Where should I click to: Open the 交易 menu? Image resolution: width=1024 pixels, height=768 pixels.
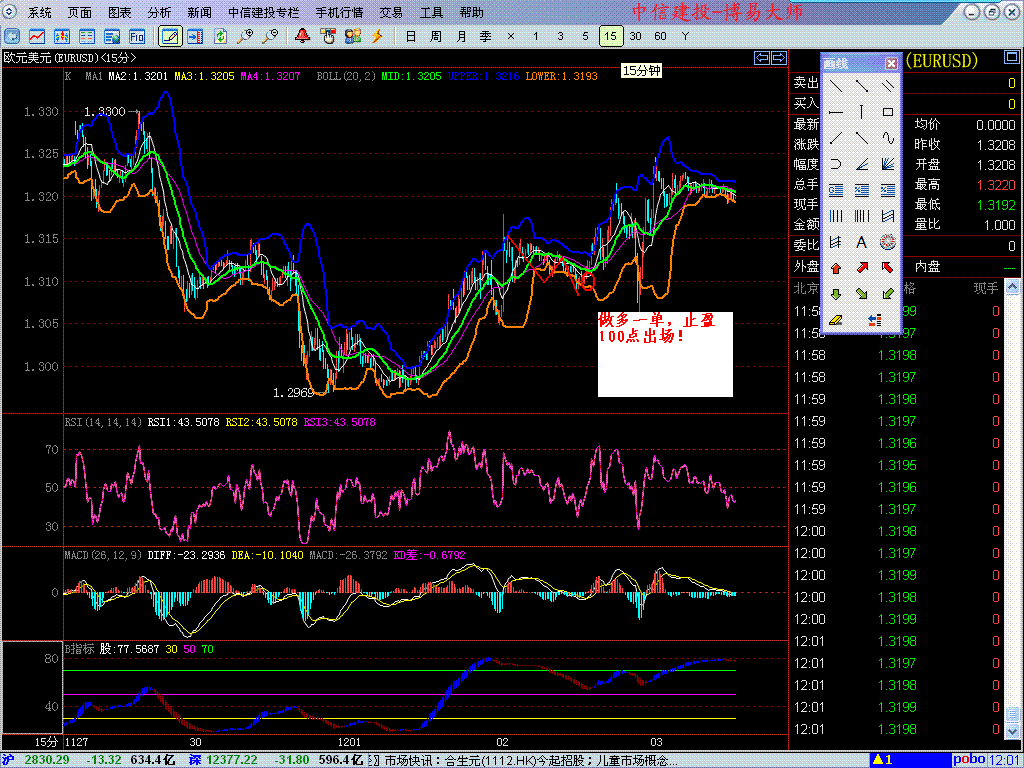391,12
